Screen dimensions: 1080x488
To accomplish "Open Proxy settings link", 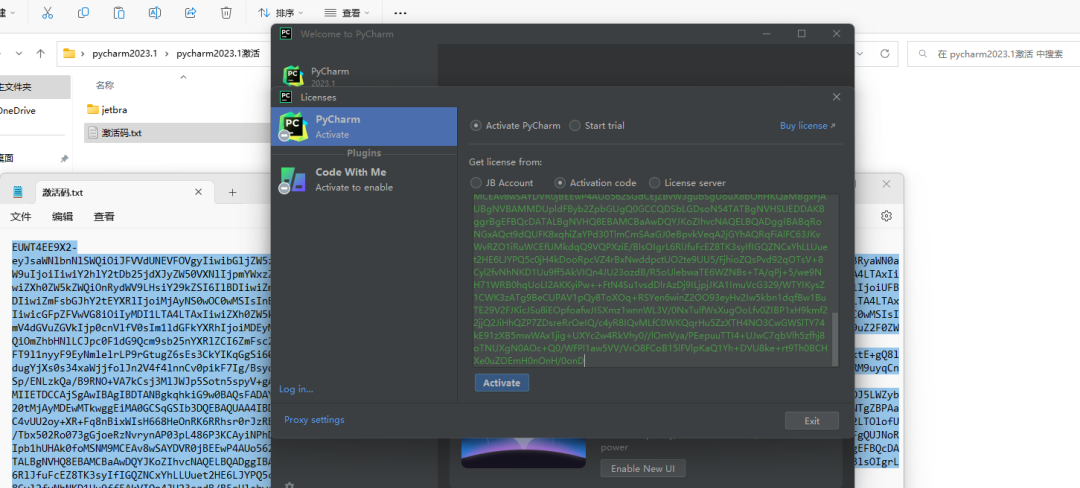I will coord(314,420).
